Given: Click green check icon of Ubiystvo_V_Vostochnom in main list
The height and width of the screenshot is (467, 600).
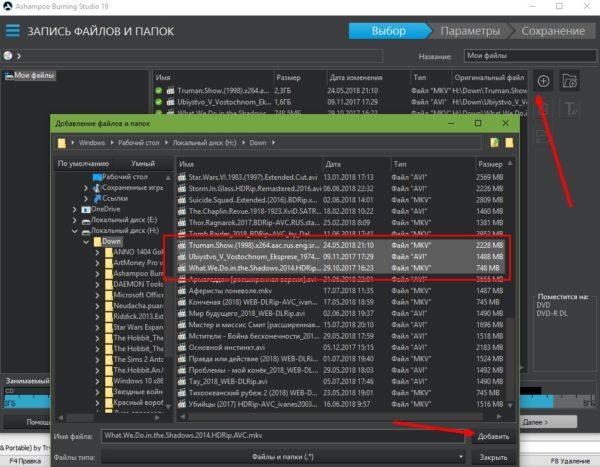Looking at the screenshot, I should [x=159, y=102].
